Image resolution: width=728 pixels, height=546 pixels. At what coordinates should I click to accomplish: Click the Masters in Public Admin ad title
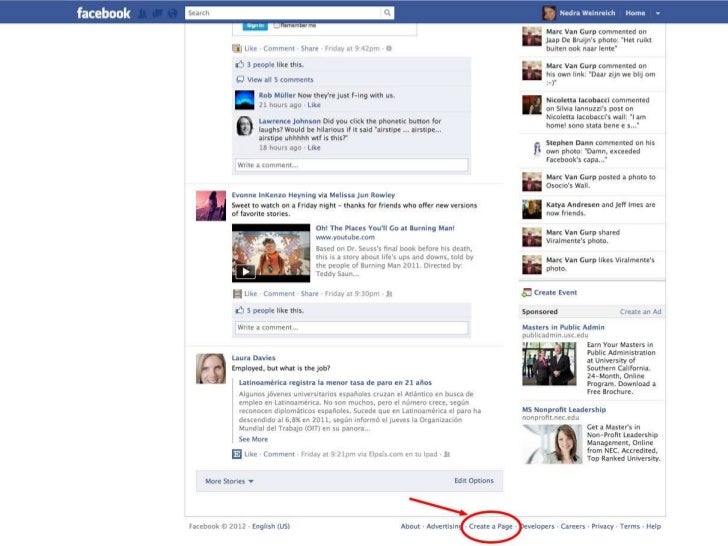(x=563, y=327)
